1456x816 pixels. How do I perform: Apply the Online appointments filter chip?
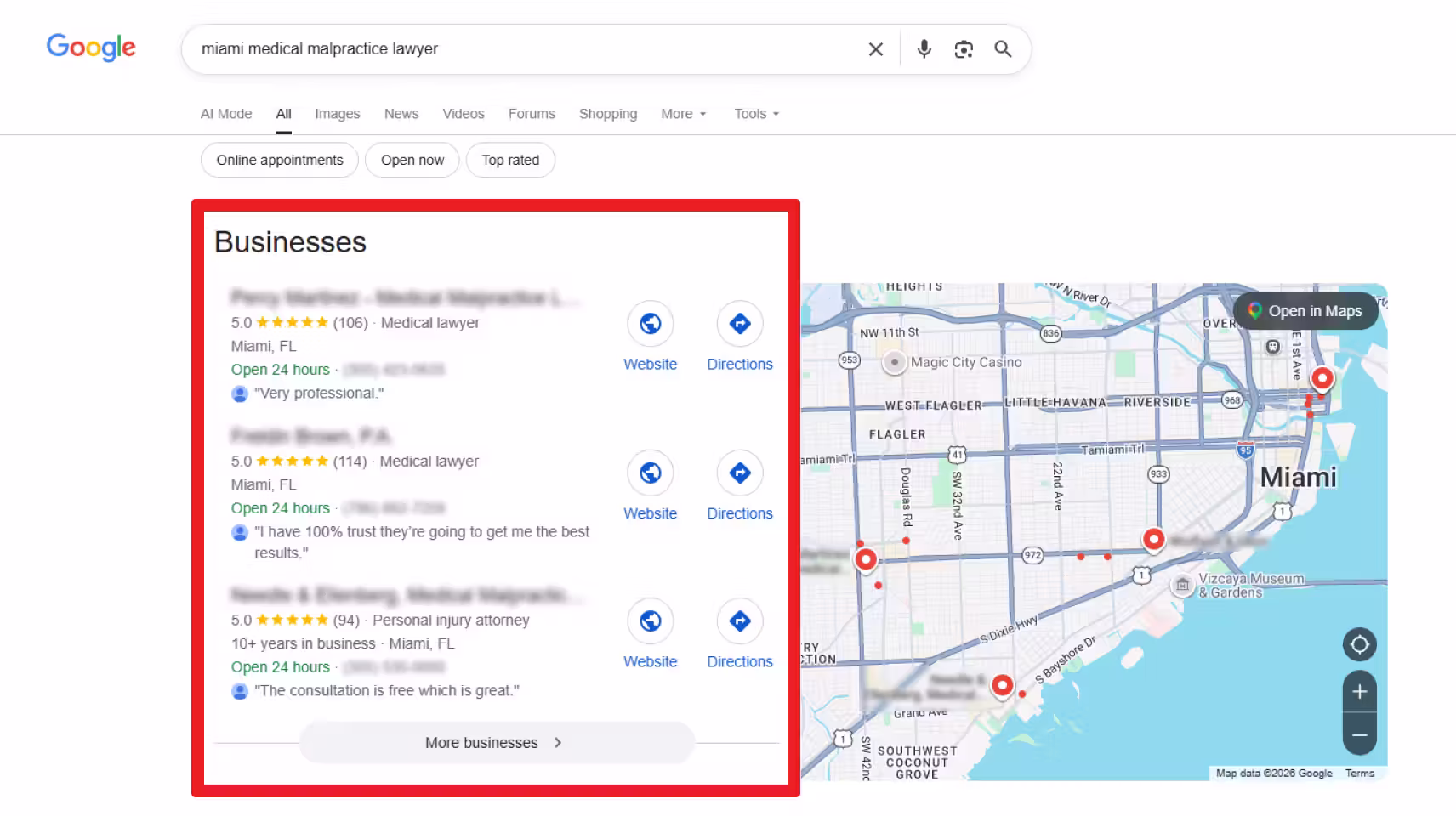coord(280,160)
